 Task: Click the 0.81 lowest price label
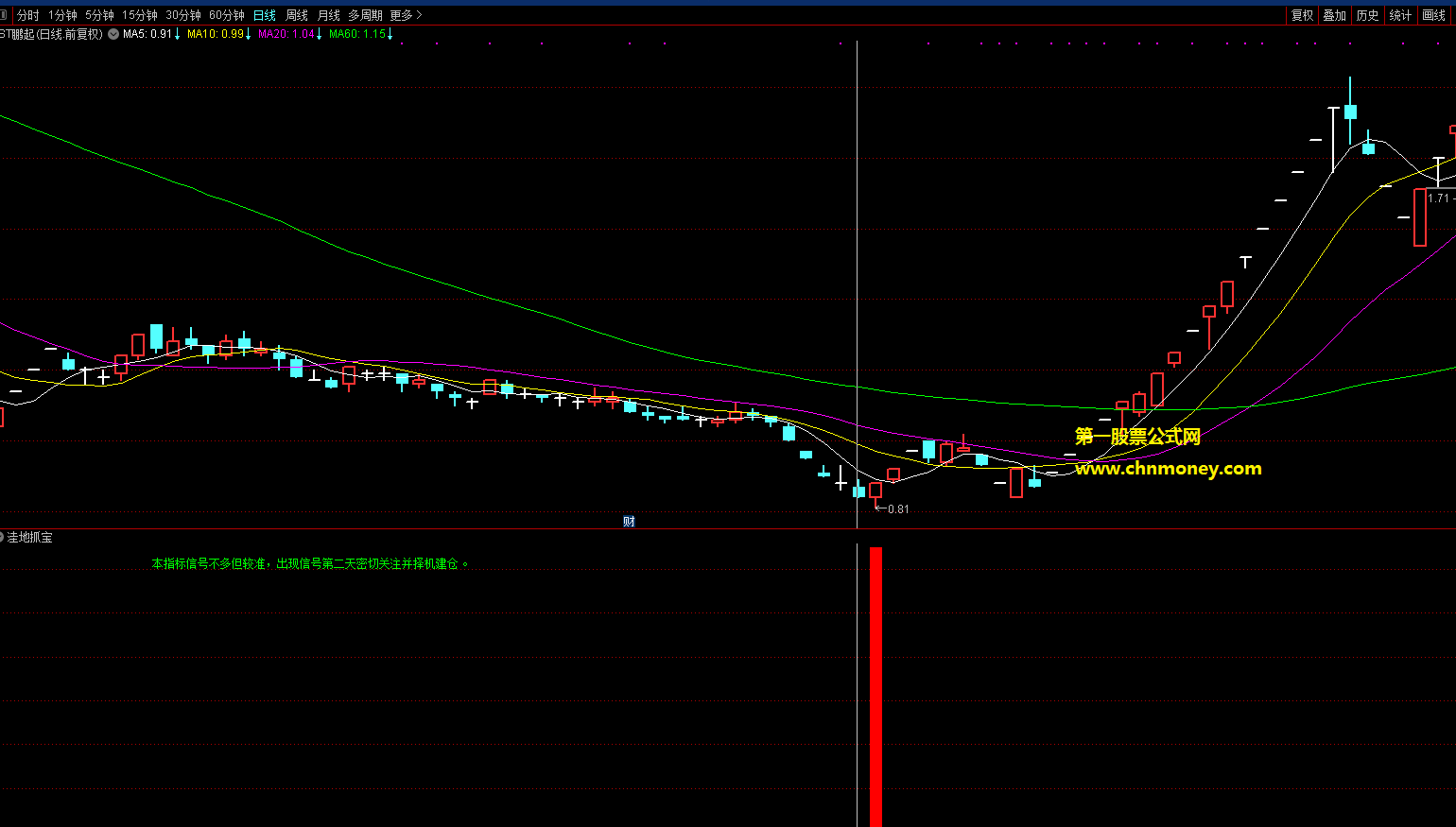tap(898, 509)
